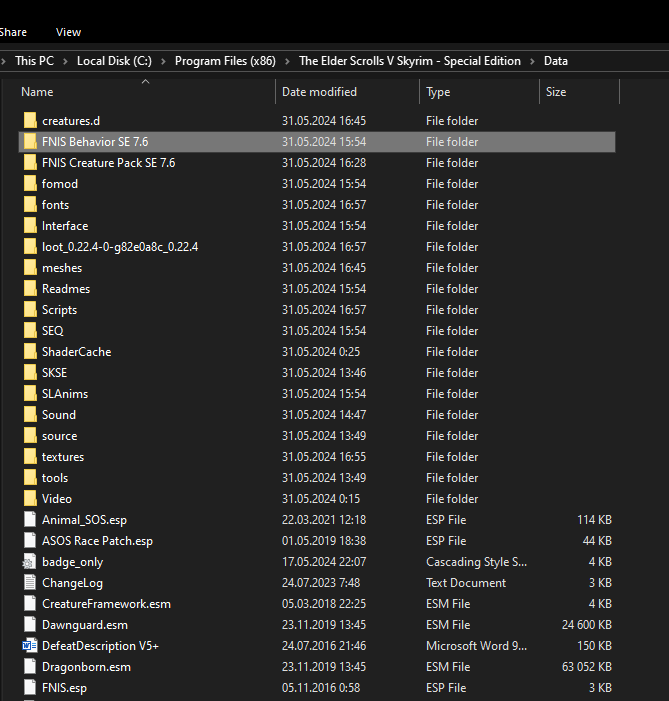The height and width of the screenshot is (701, 669).
Task: Click the Cascading Style S... type cell
Action: 476,562
